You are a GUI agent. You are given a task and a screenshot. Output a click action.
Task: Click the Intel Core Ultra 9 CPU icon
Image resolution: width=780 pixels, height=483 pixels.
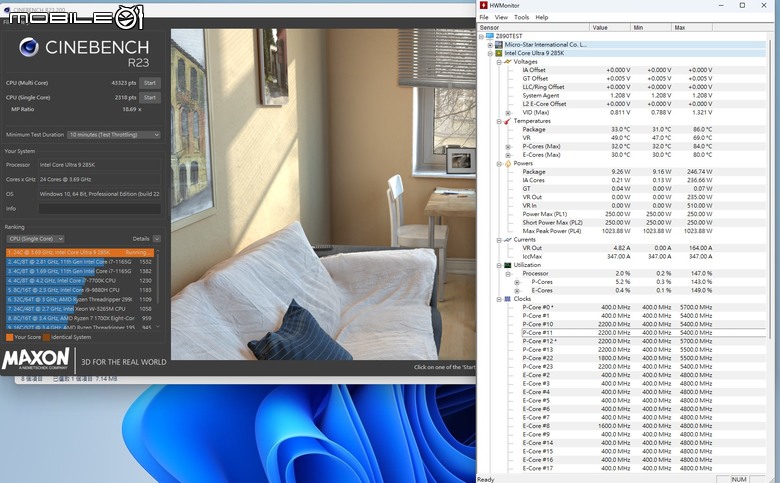[x=498, y=53]
